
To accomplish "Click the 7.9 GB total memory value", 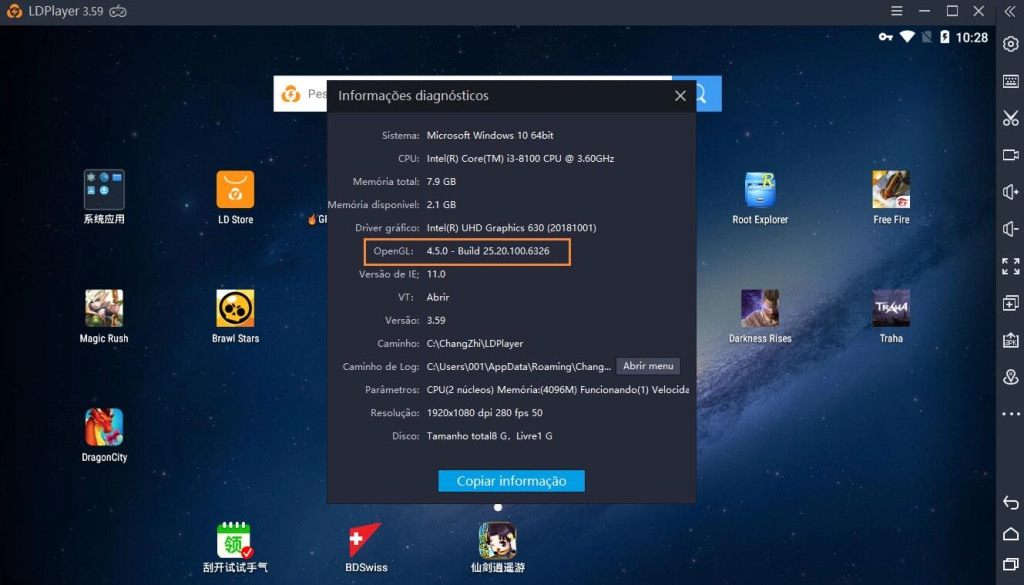I will point(441,182).
